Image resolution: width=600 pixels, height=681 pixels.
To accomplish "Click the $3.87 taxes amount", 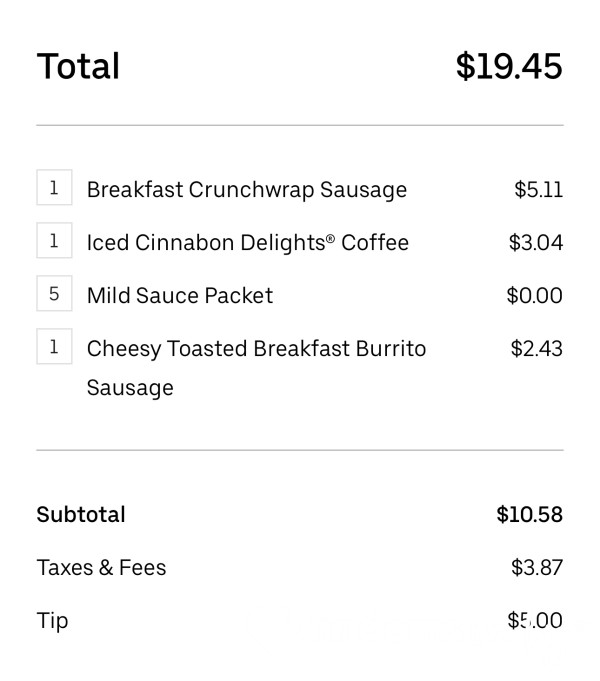I will (537, 568).
